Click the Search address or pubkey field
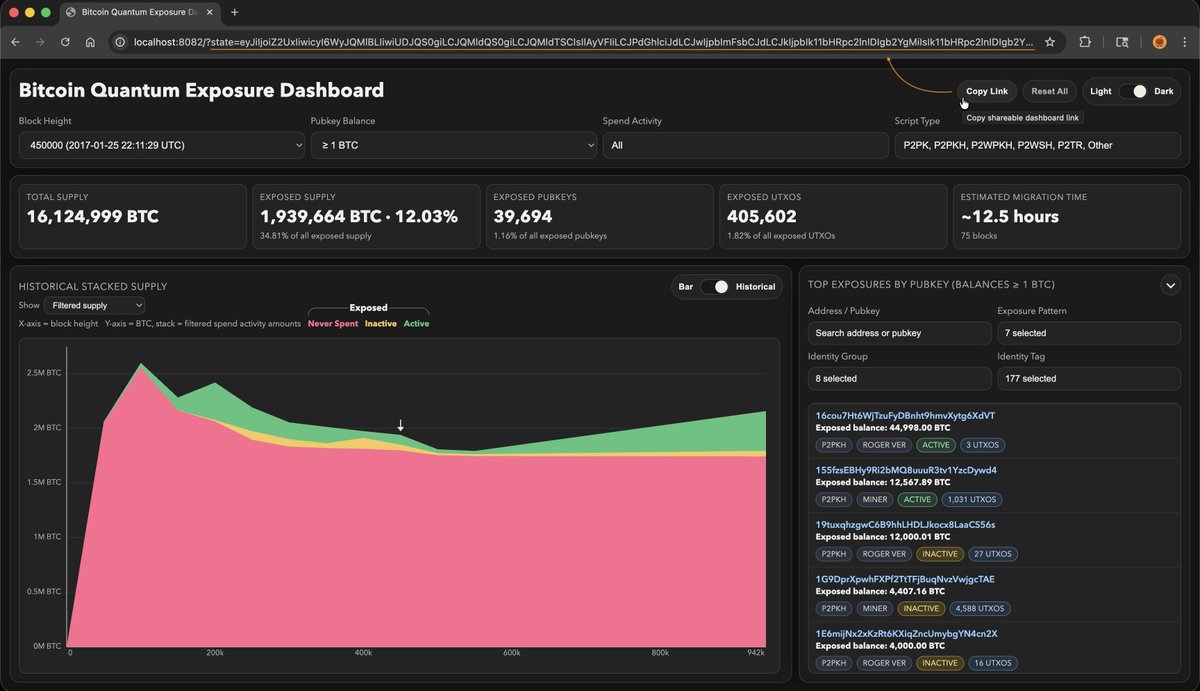This screenshot has height=691, width=1200. click(x=899, y=333)
